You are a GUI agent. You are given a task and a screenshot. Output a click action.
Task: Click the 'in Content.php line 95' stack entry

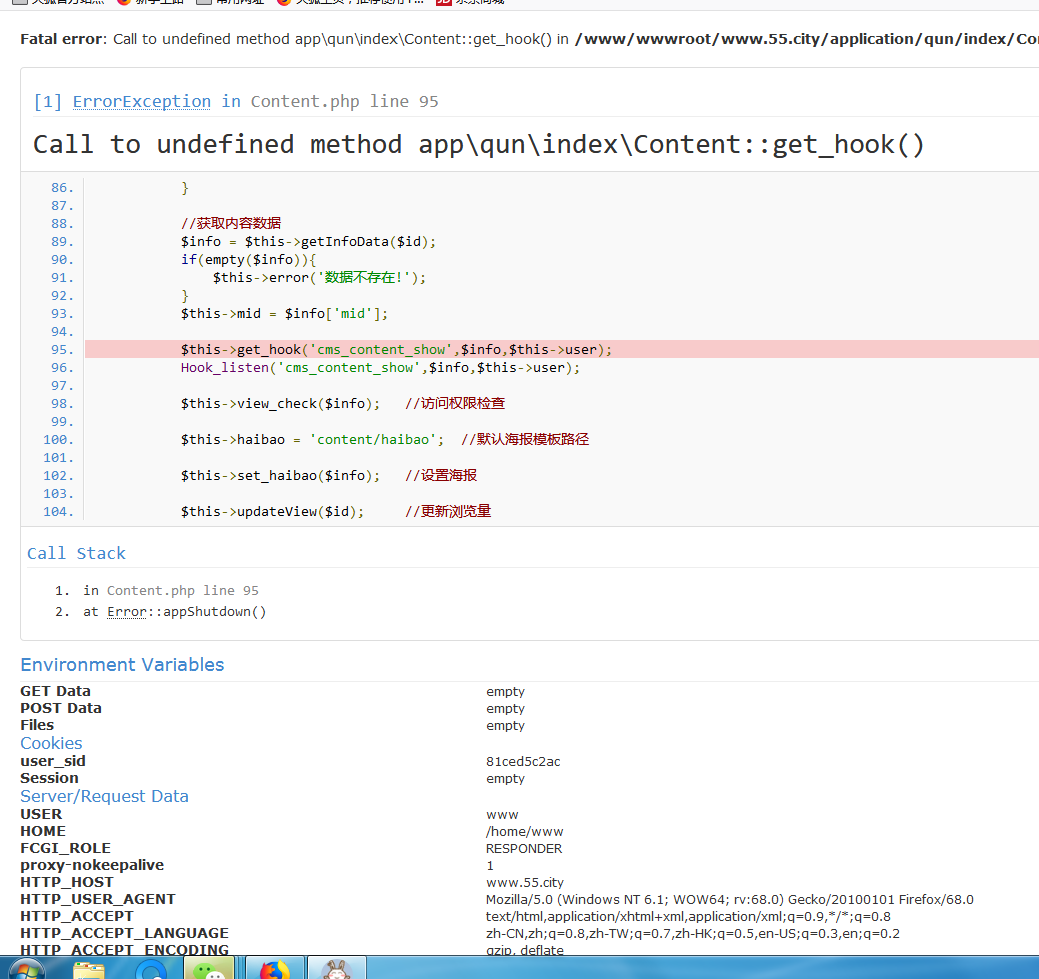171,590
